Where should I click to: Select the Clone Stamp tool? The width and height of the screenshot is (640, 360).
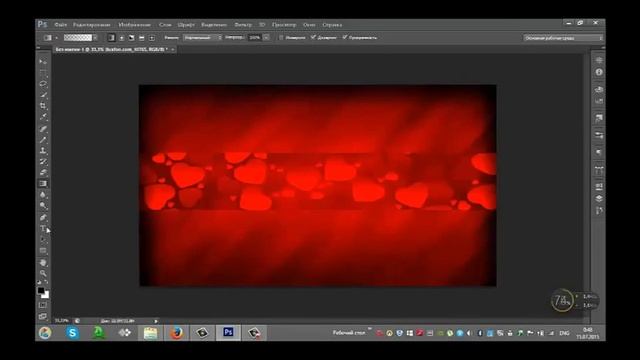click(x=43, y=151)
